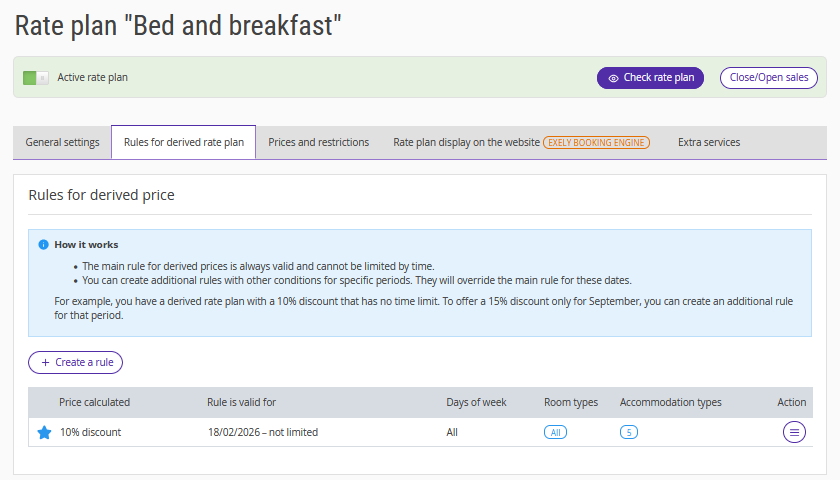Click the 18/02/2026 – not limited validity text
This screenshot has height=480, width=840.
coord(262,432)
